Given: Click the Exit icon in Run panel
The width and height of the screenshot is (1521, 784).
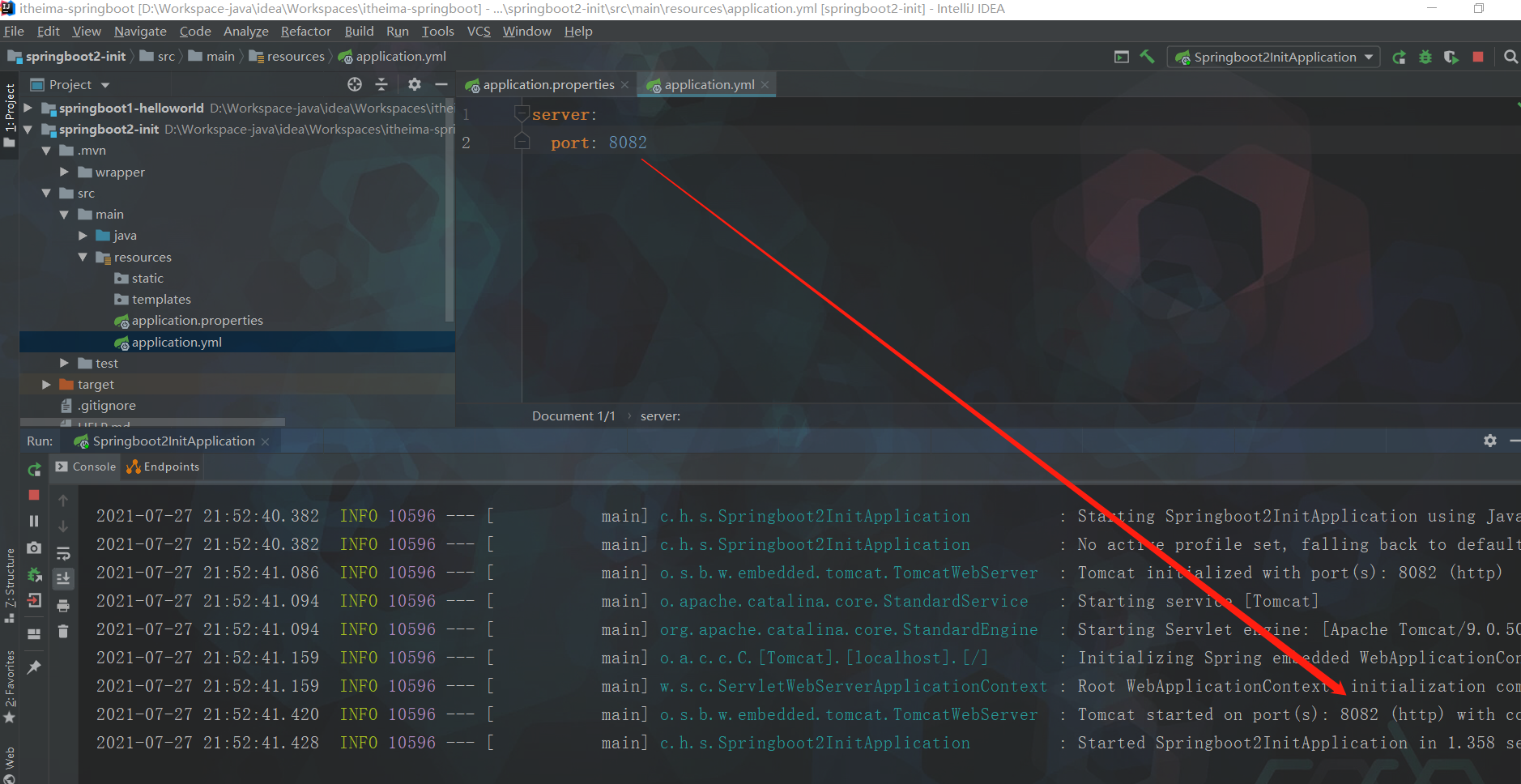Looking at the screenshot, I should (34, 600).
